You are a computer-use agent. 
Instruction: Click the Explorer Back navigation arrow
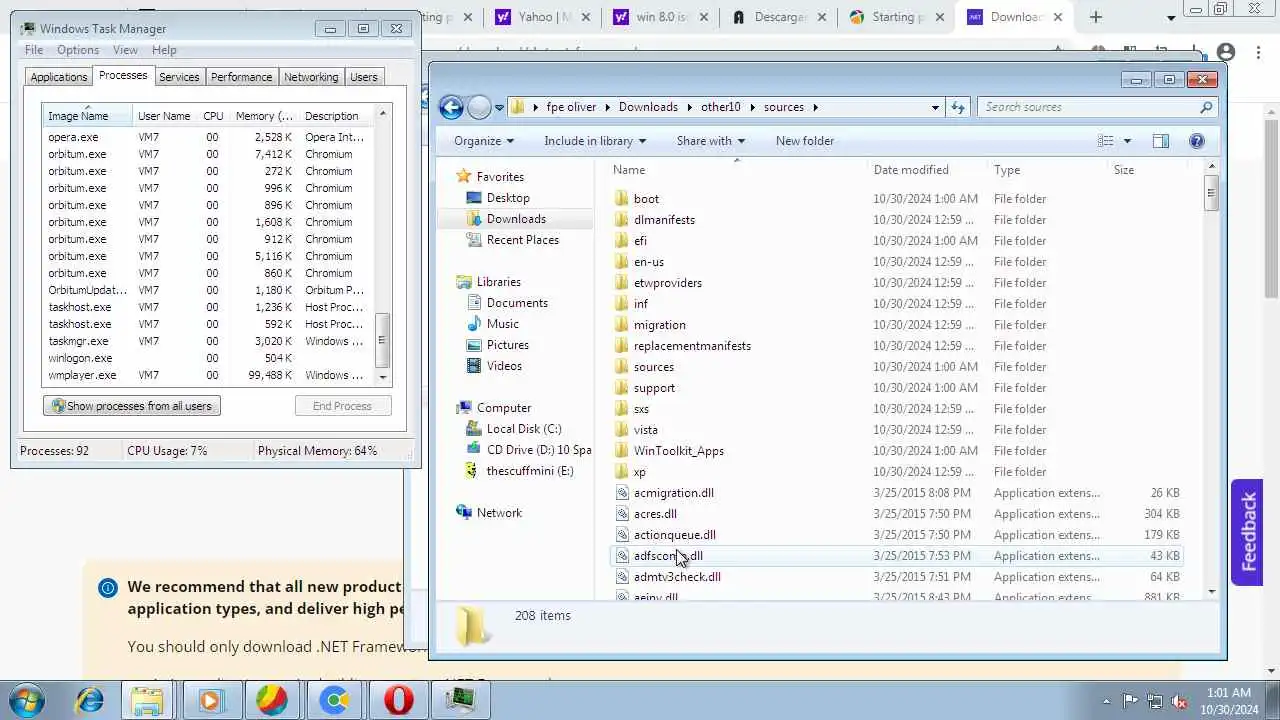pos(451,107)
